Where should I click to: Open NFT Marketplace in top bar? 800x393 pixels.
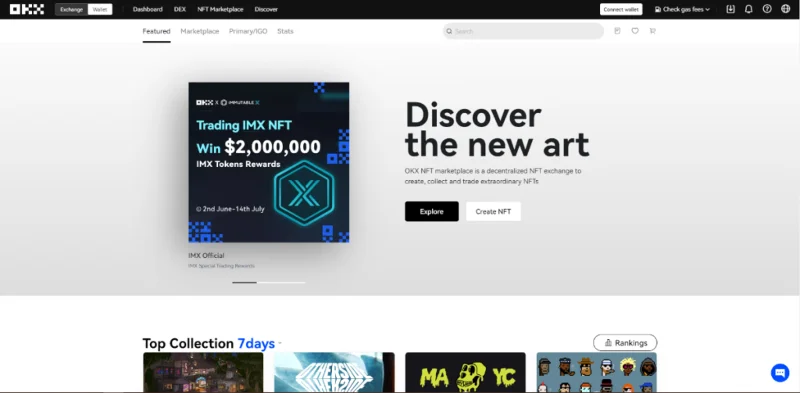(220, 9)
